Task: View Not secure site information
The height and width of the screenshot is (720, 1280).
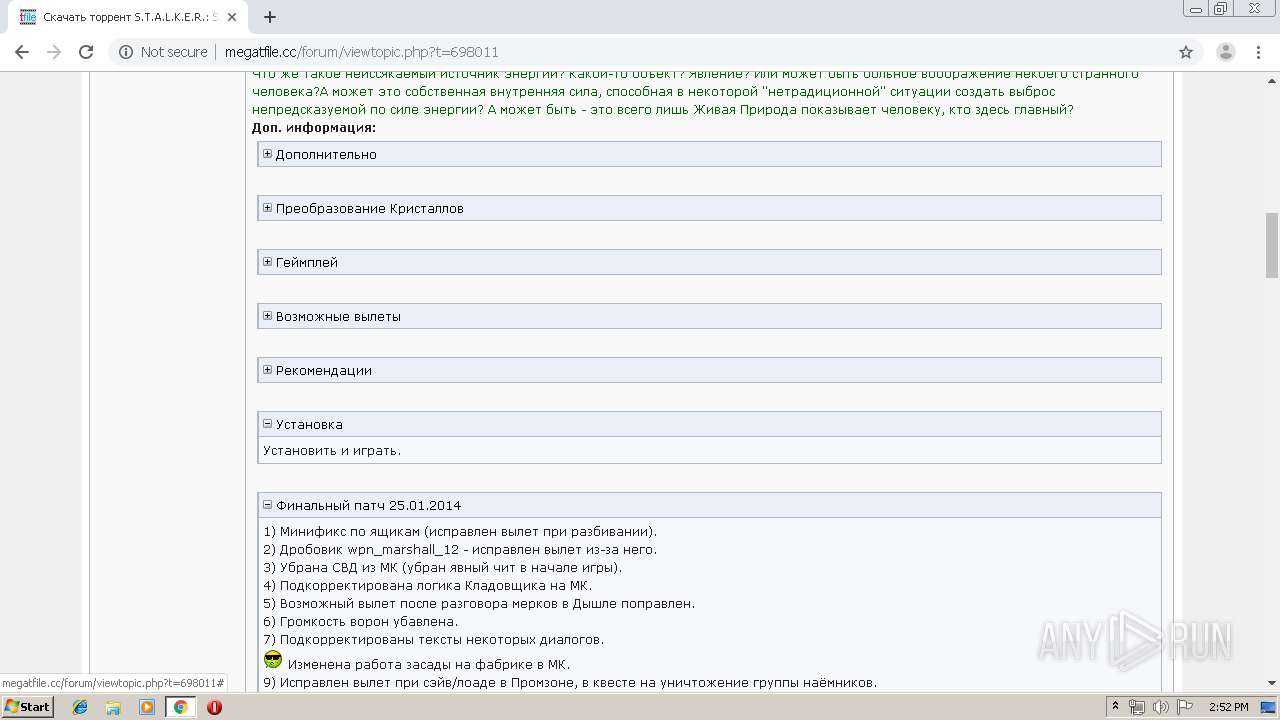Action: [x=163, y=52]
